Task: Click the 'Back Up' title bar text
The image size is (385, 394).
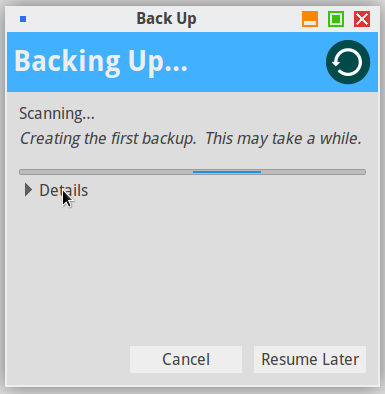Action: [x=166, y=19]
